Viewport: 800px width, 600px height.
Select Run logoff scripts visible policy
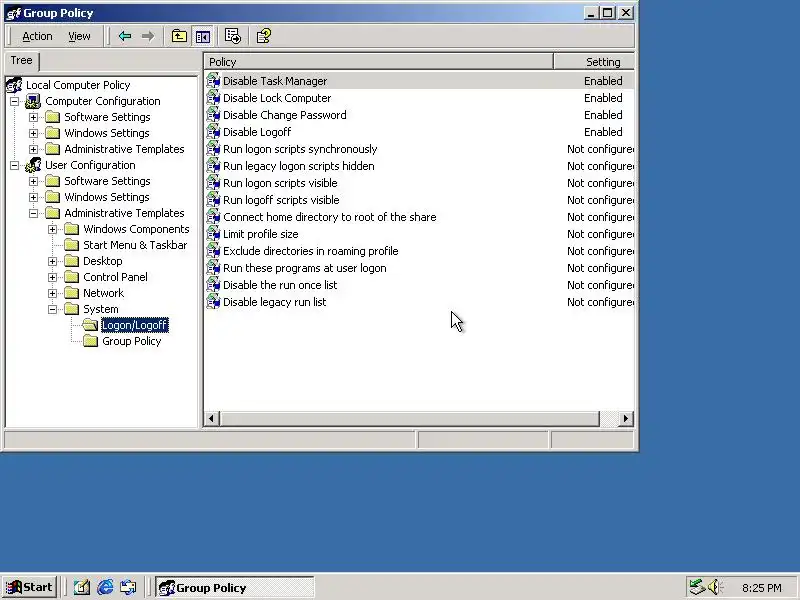(281, 200)
